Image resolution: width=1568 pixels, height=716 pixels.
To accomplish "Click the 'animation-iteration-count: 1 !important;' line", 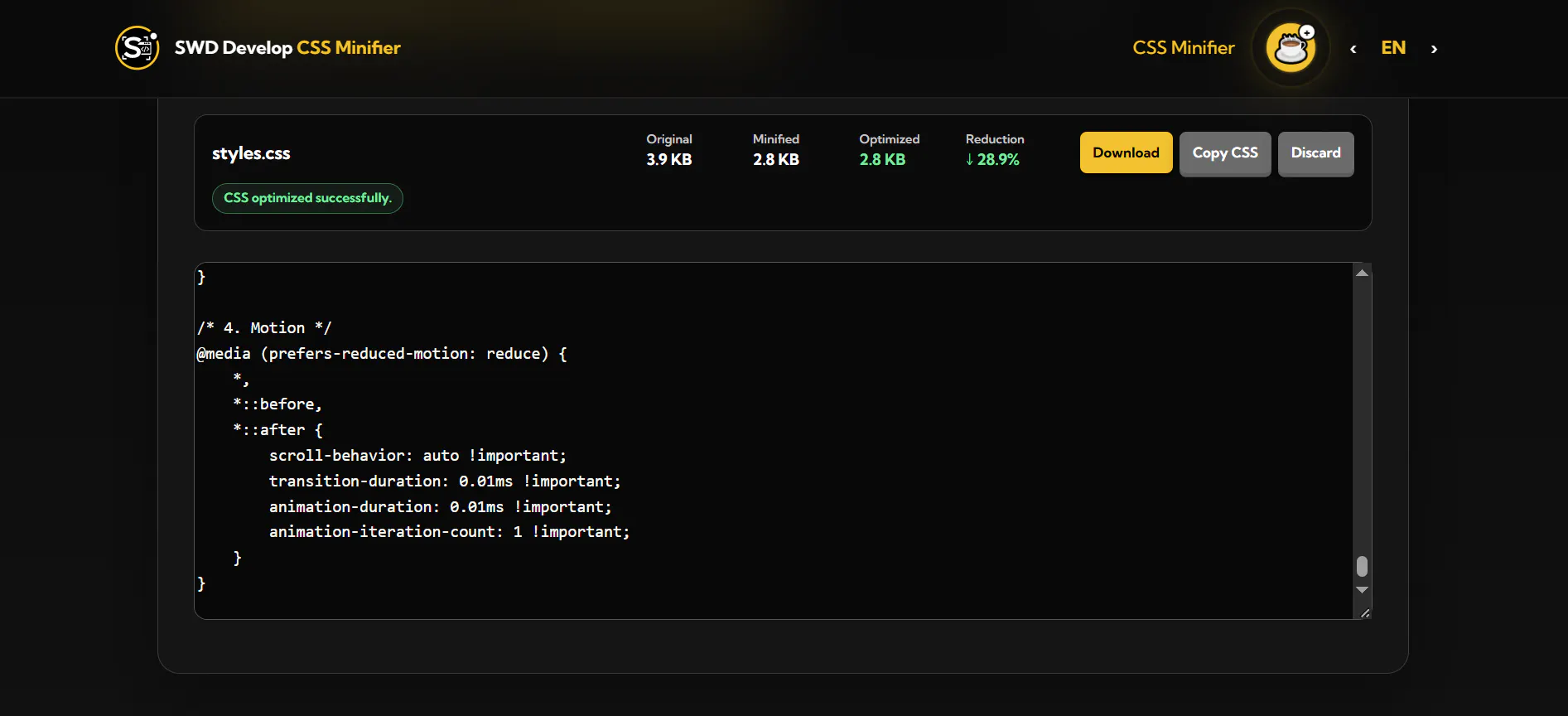I will (x=449, y=532).
